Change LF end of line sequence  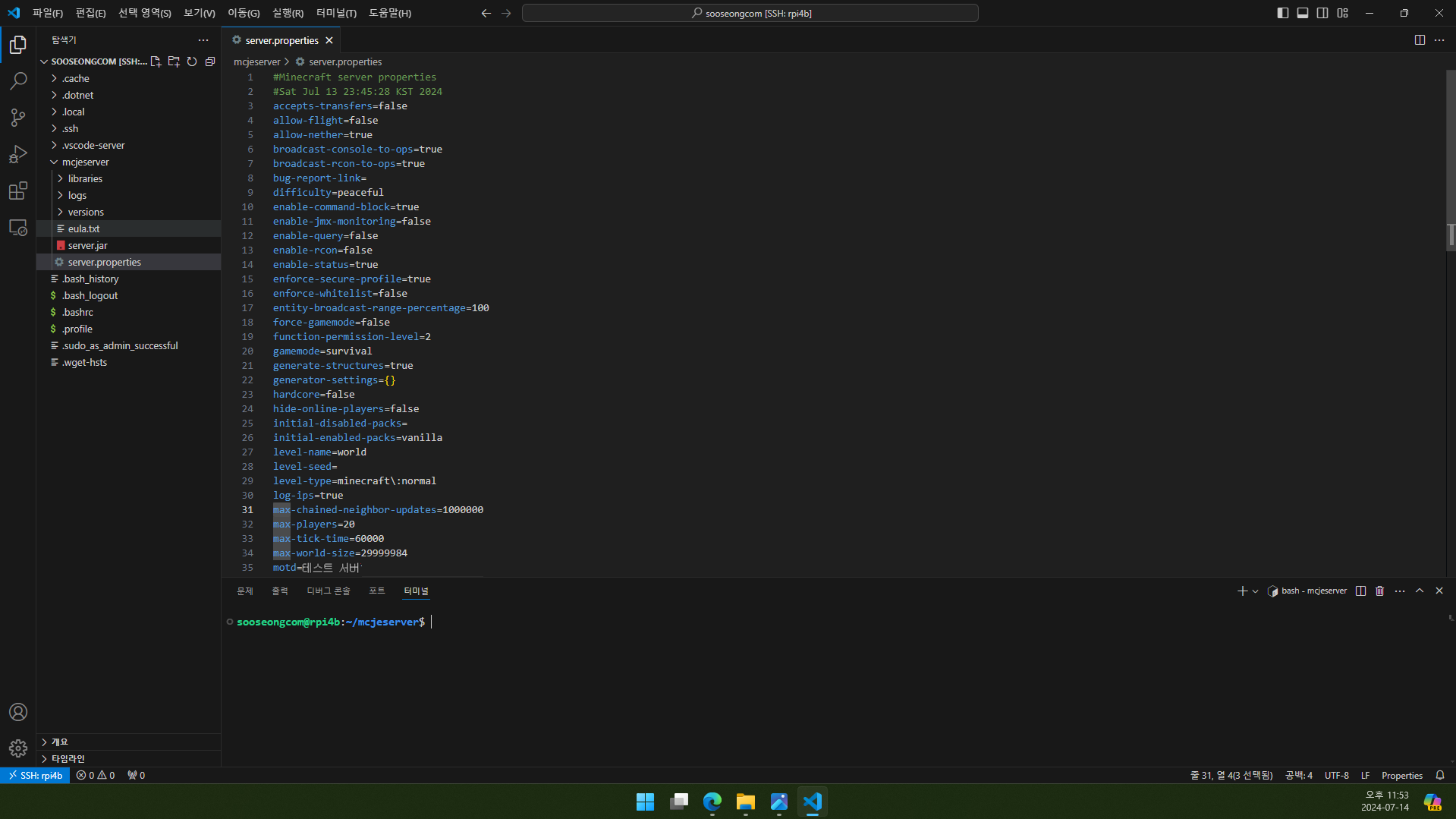(x=1365, y=775)
